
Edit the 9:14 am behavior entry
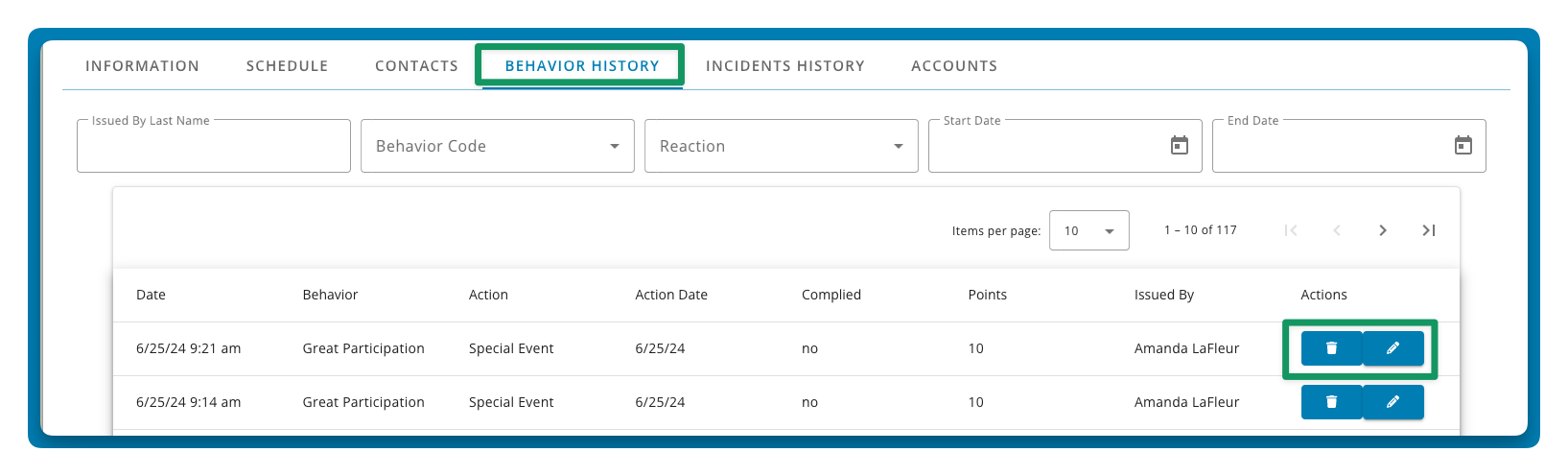tap(1392, 402)
